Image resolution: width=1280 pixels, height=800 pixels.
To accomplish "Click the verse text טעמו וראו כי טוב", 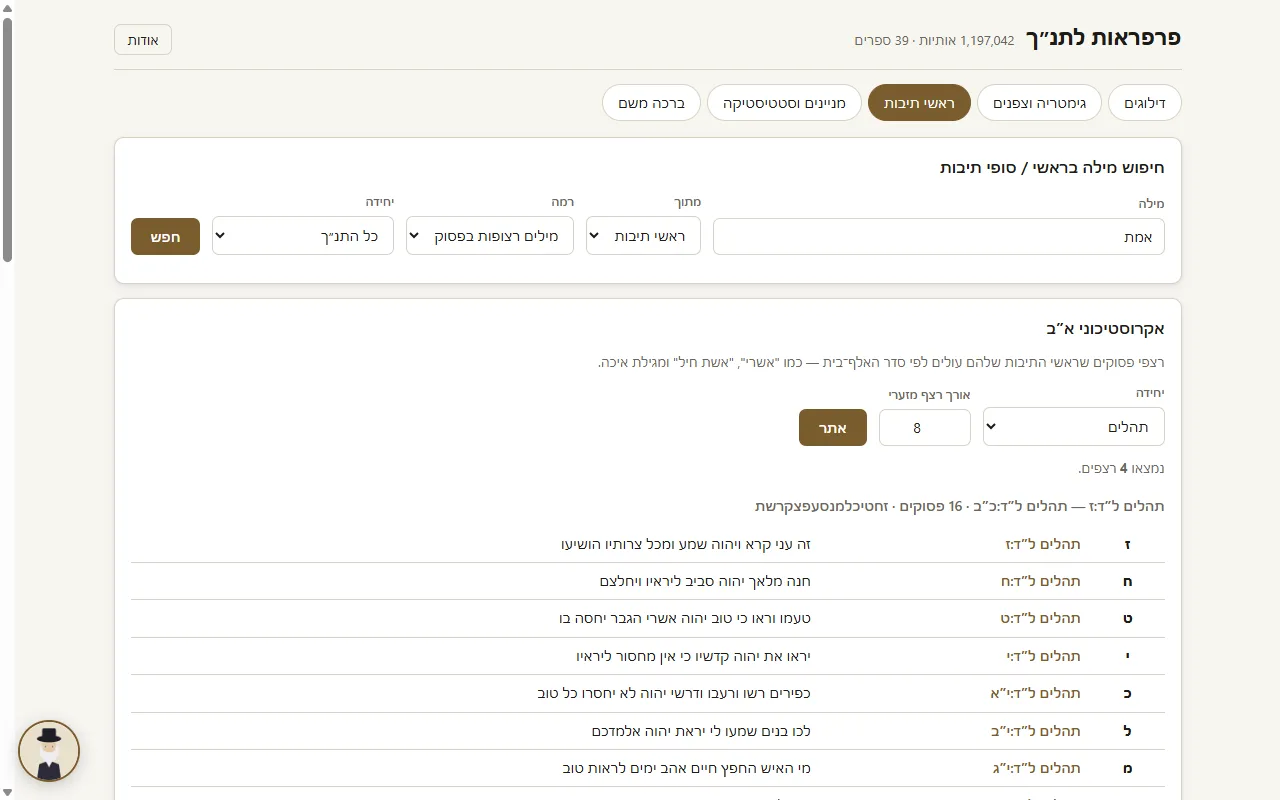I will tap(685, 619).
